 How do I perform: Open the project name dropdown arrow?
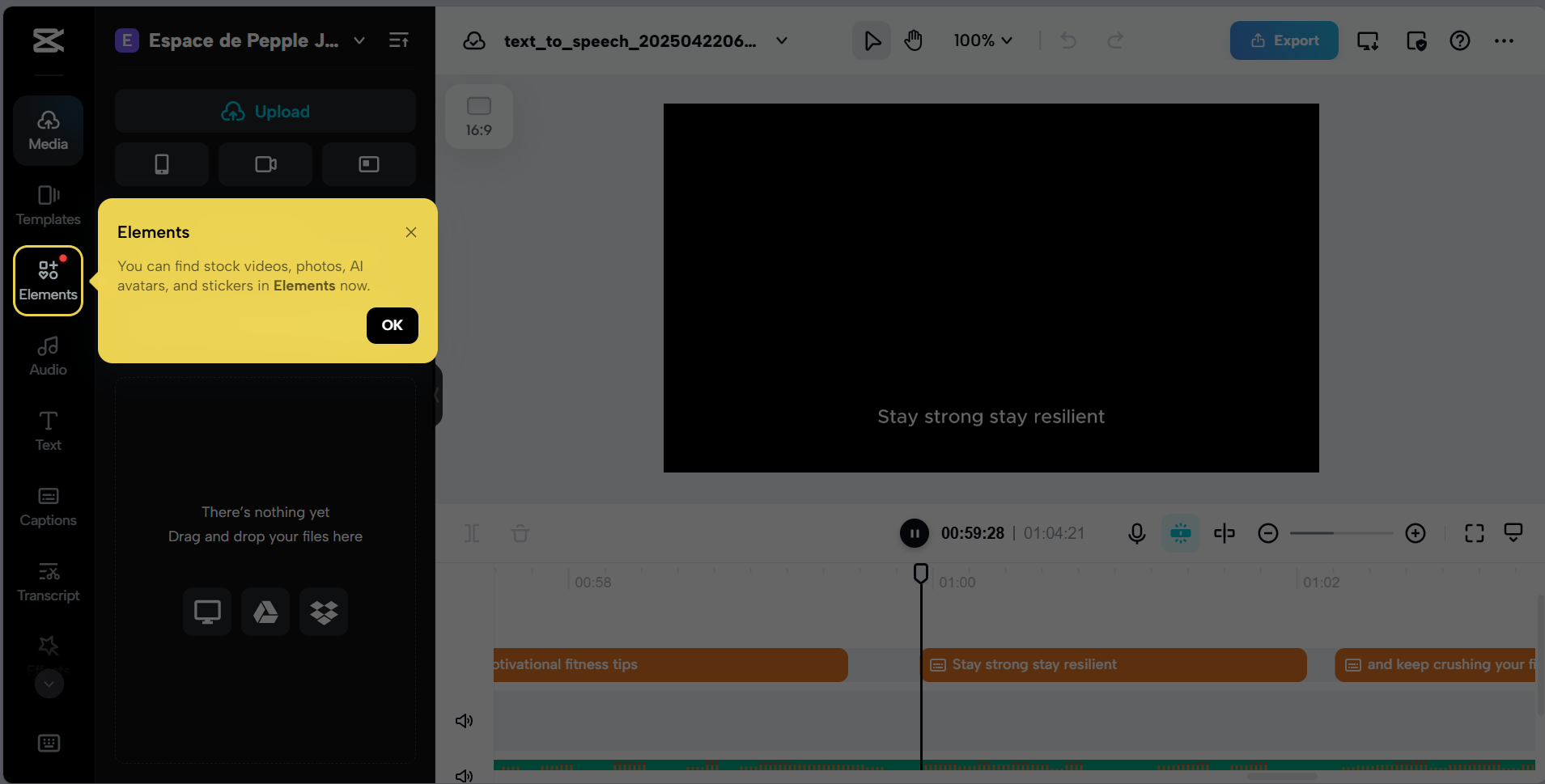[782, 40]
